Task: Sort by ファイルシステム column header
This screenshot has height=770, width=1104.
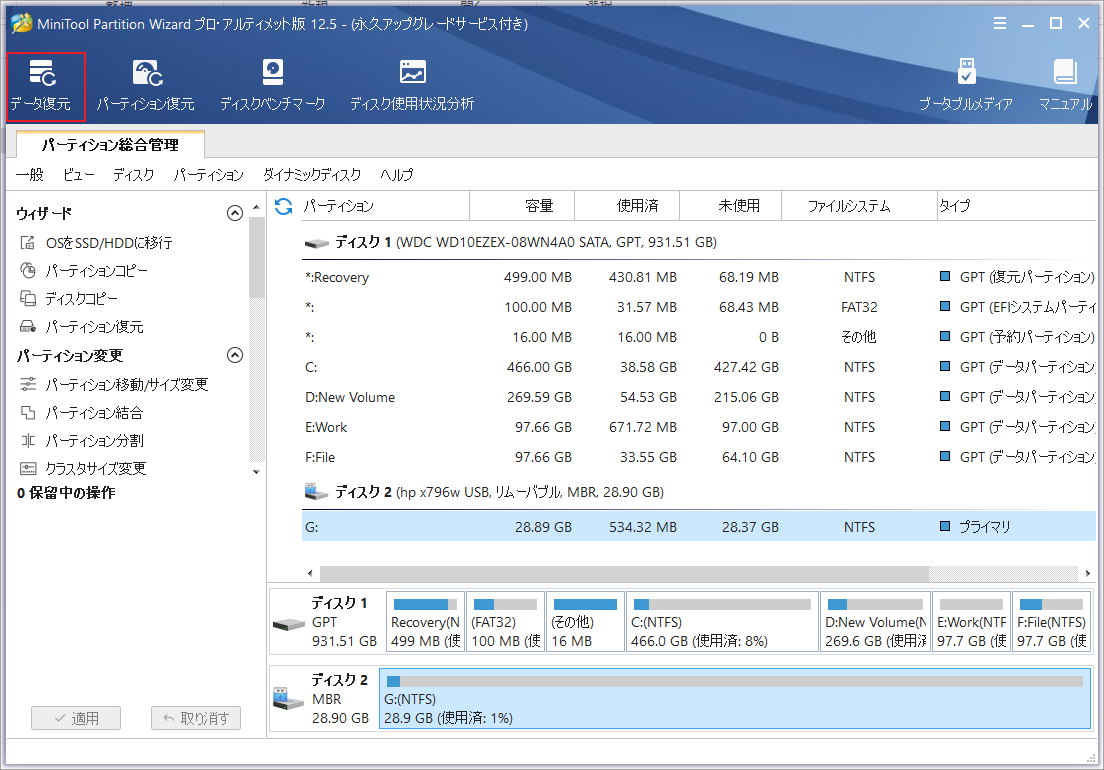Action: pos(859,206)
